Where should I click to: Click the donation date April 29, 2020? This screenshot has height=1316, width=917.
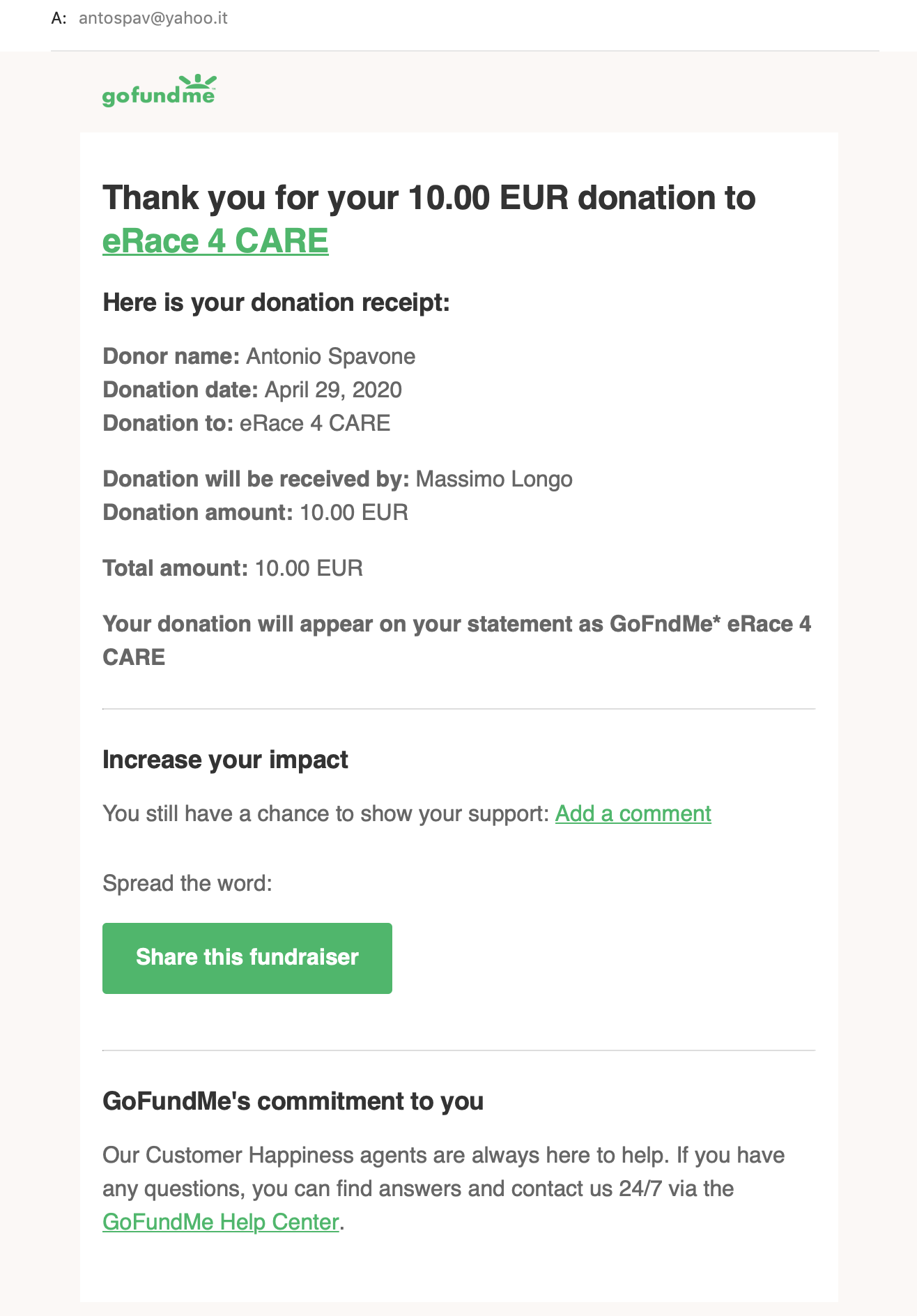click(332, 390)
